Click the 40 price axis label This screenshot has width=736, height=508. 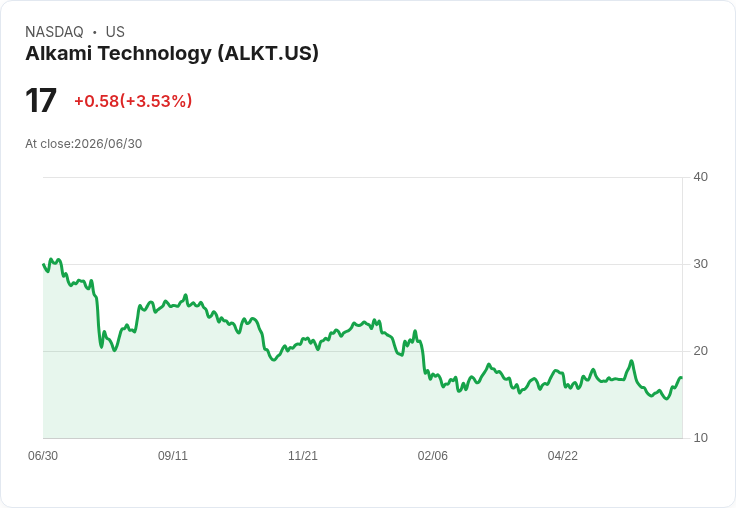click(x=701, y=177)
